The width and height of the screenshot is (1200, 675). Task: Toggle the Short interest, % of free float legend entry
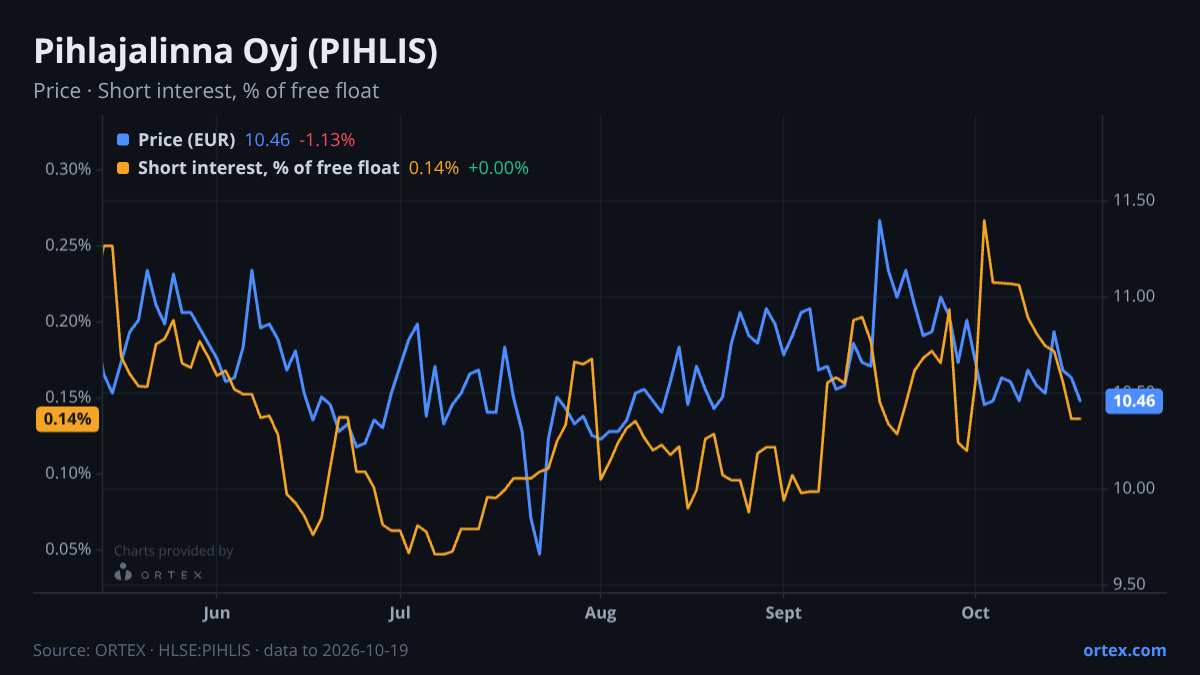tap(323, 168)
